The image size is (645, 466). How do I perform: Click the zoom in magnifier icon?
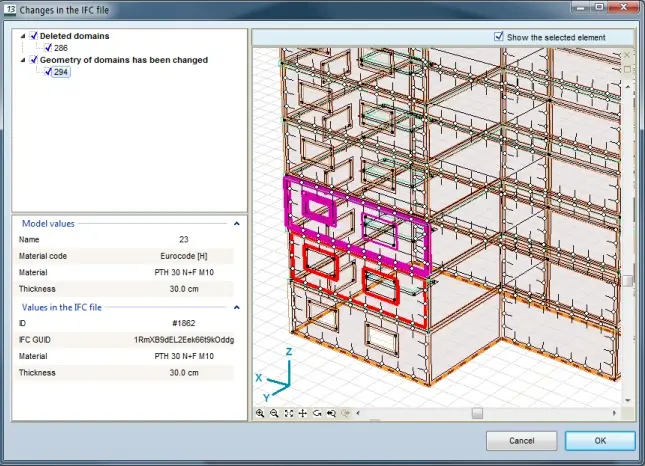260,412
